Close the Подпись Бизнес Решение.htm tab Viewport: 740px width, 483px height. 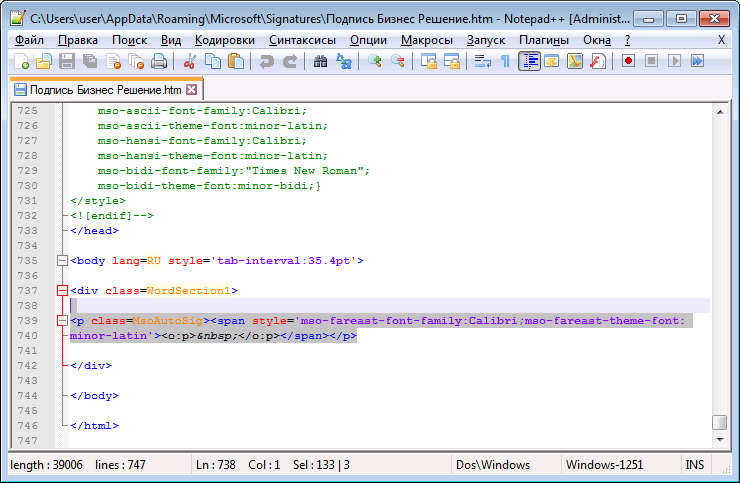[192, 90]
